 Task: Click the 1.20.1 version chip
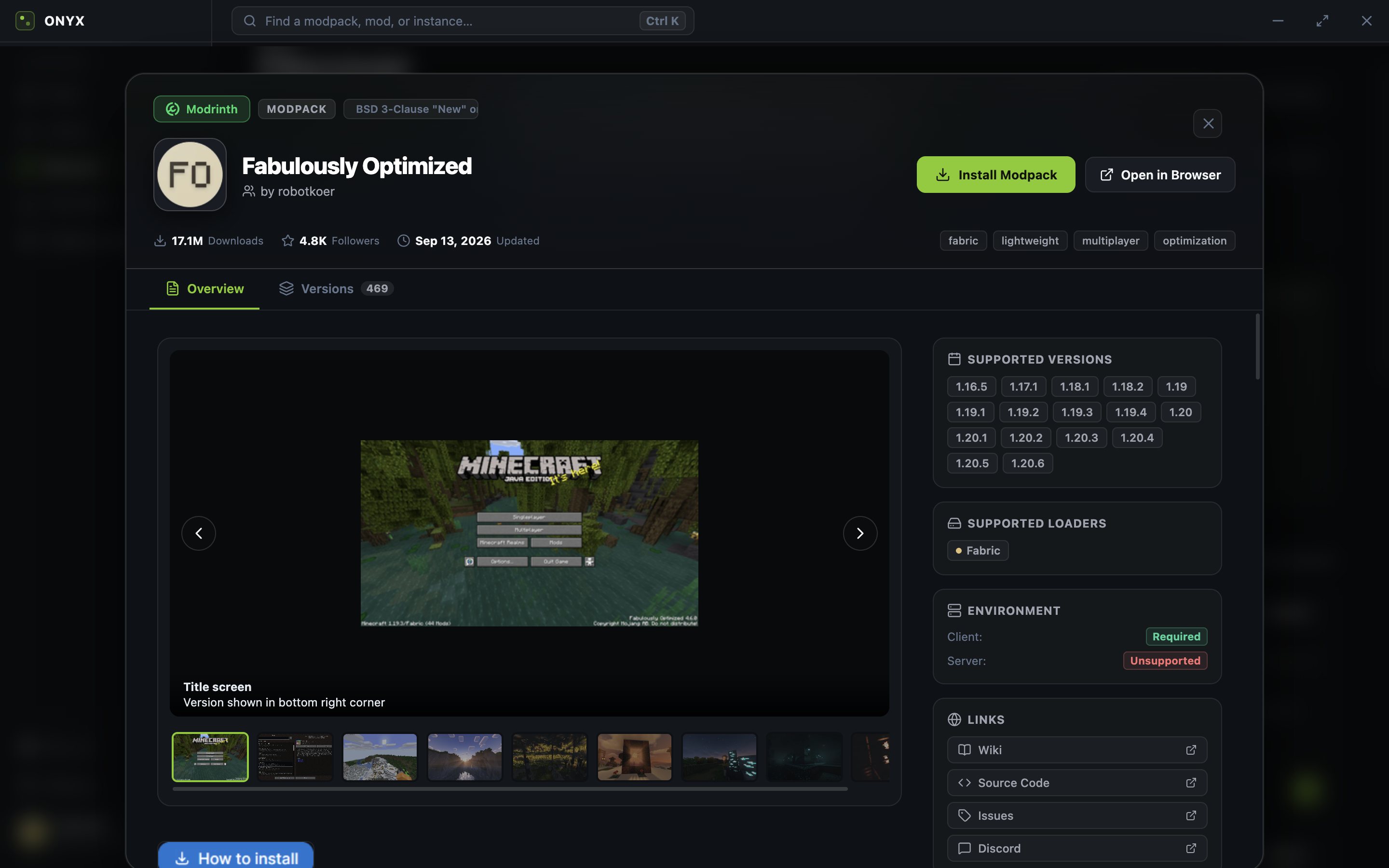[971, 437]
